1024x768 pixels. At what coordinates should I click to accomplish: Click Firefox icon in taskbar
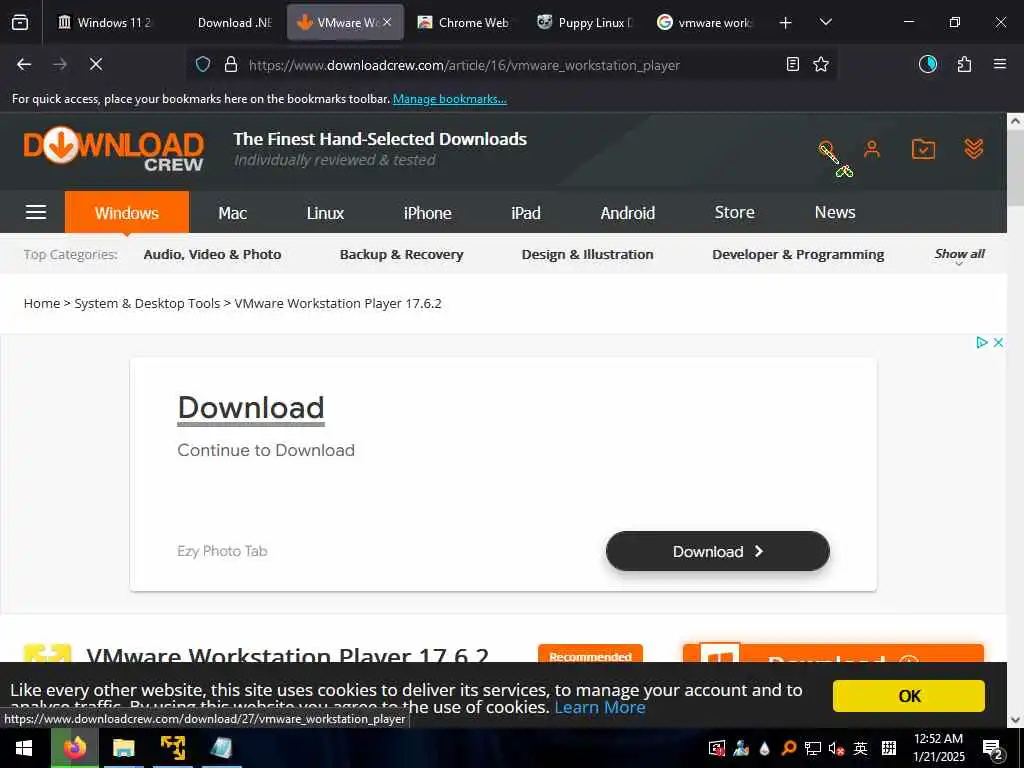tap(74, 748)
